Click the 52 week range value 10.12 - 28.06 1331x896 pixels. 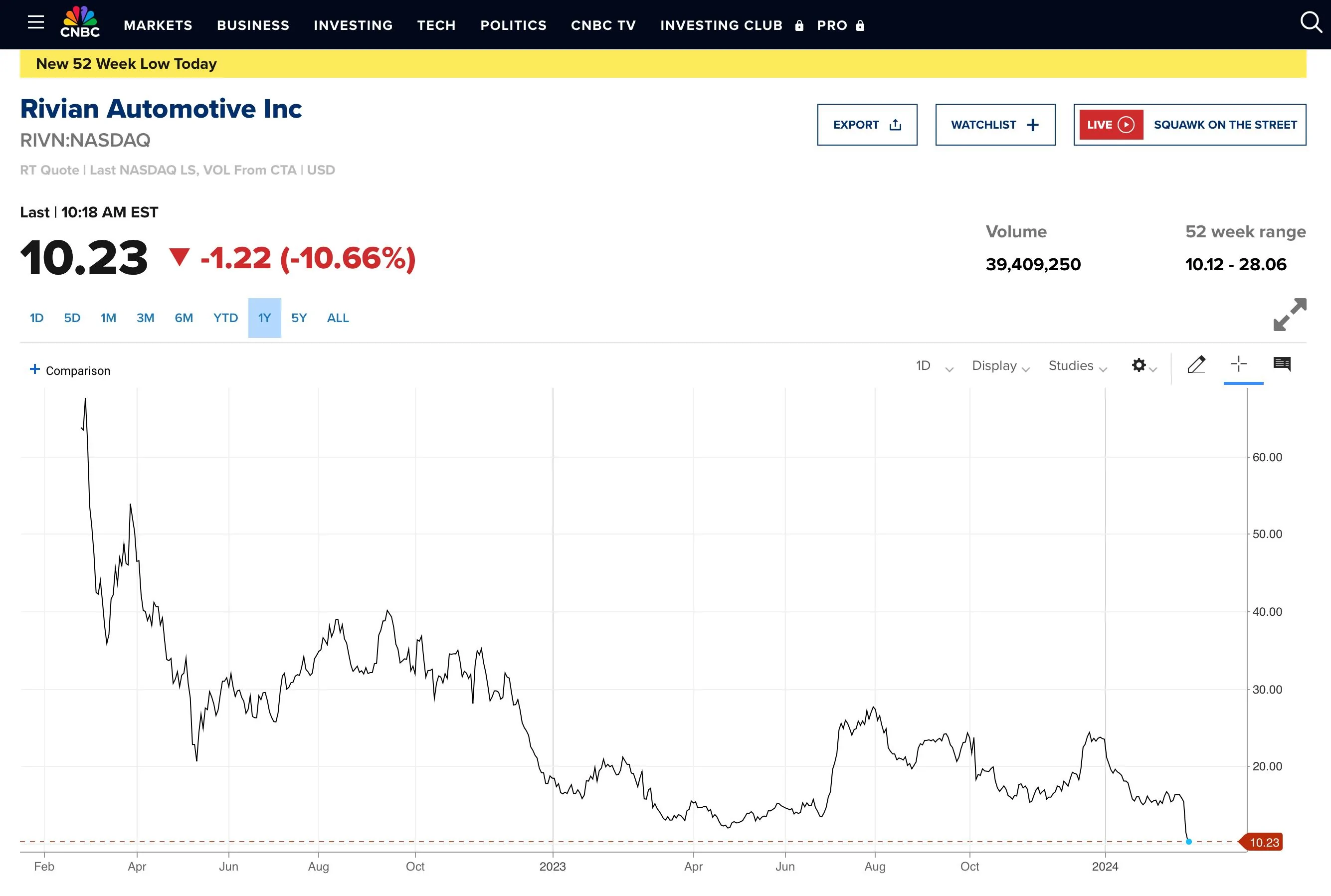1236,264
